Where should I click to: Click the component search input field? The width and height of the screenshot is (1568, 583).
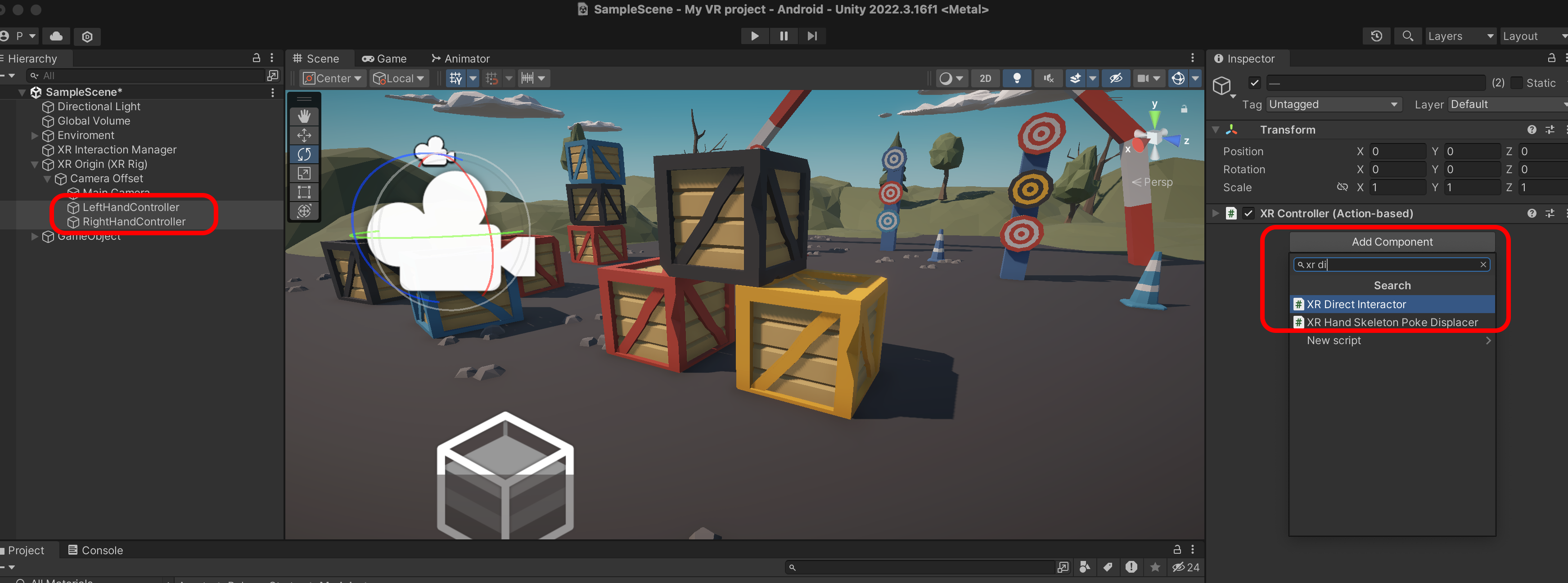point(1391,265)
